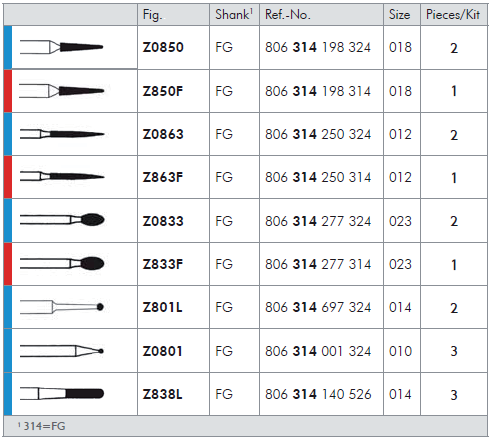Screen dimensions: 490x439
Task: Click the Z863F flame bur image
Action: click(x=62, y=177)
